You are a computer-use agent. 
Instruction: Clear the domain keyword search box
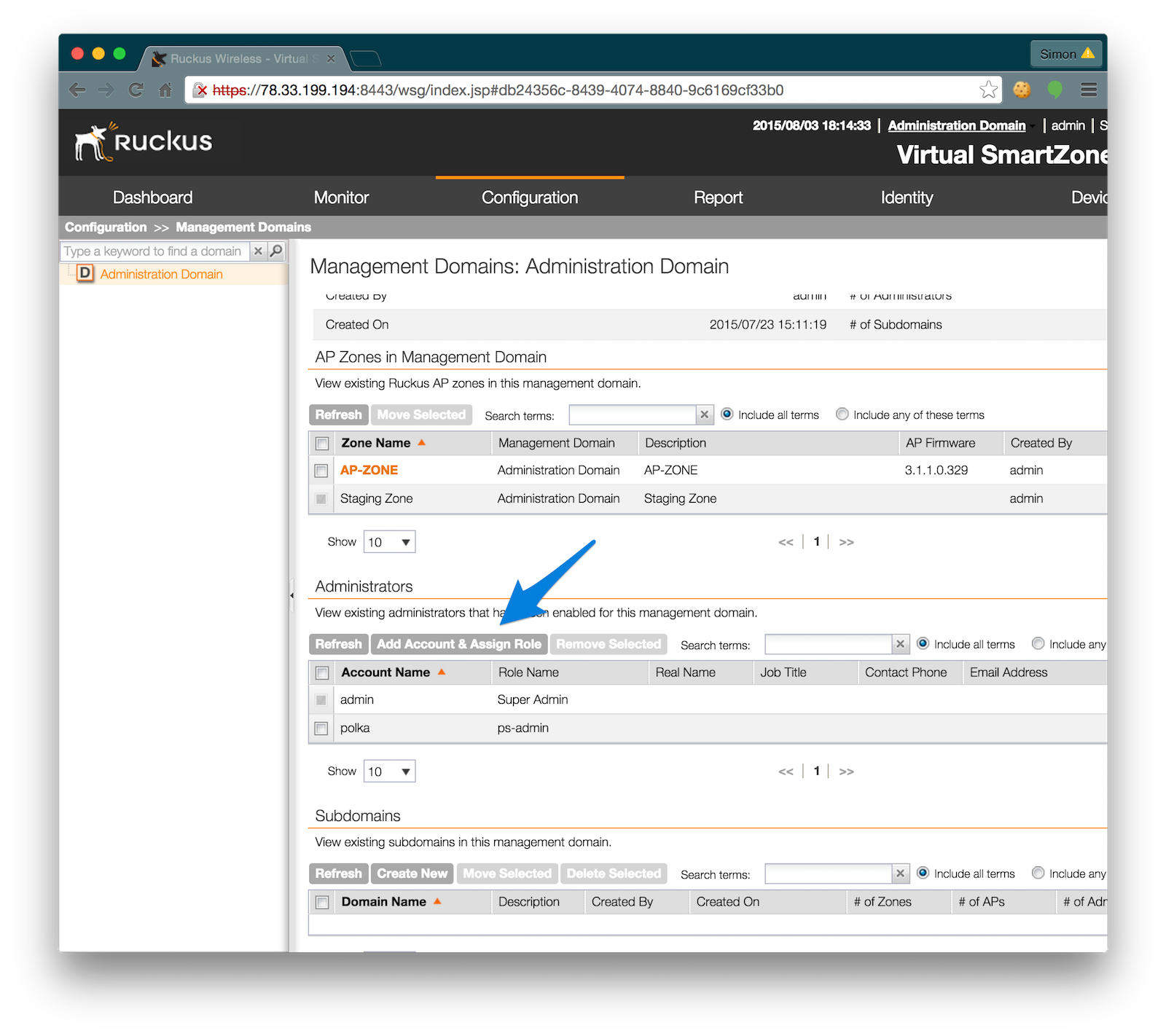pyautogui.click(x=258, y=251)
